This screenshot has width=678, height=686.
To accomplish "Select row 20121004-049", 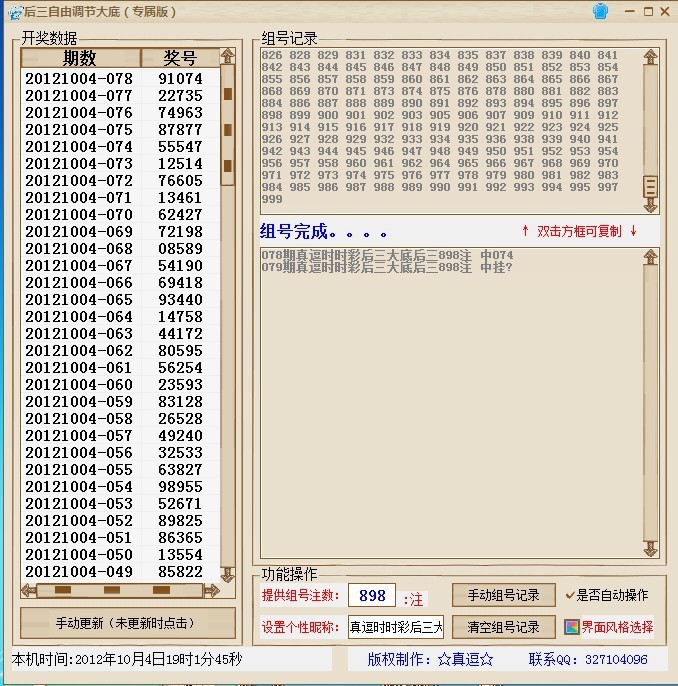I will (x=120, y=571).
